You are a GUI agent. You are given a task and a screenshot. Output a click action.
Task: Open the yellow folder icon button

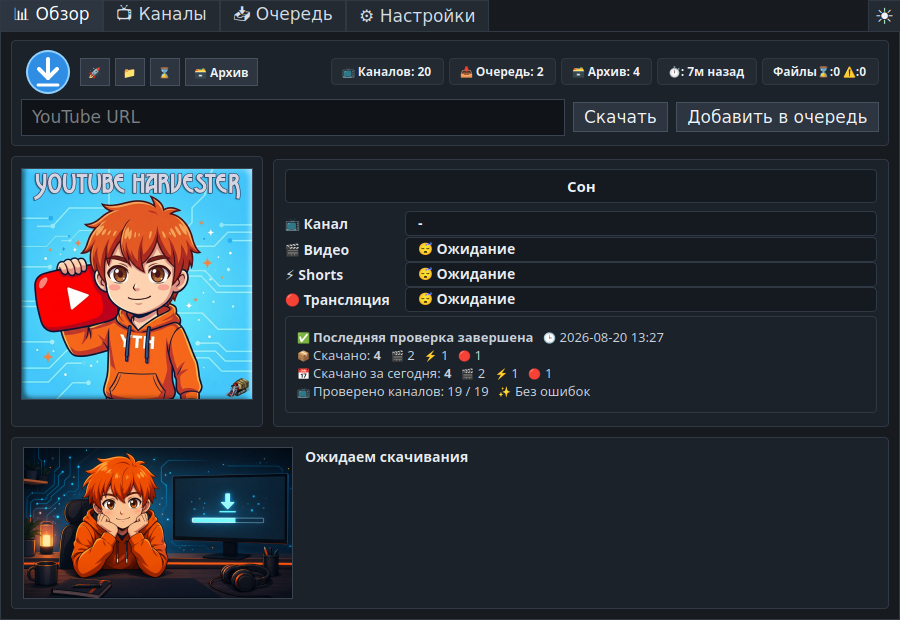tap(130, 72)
